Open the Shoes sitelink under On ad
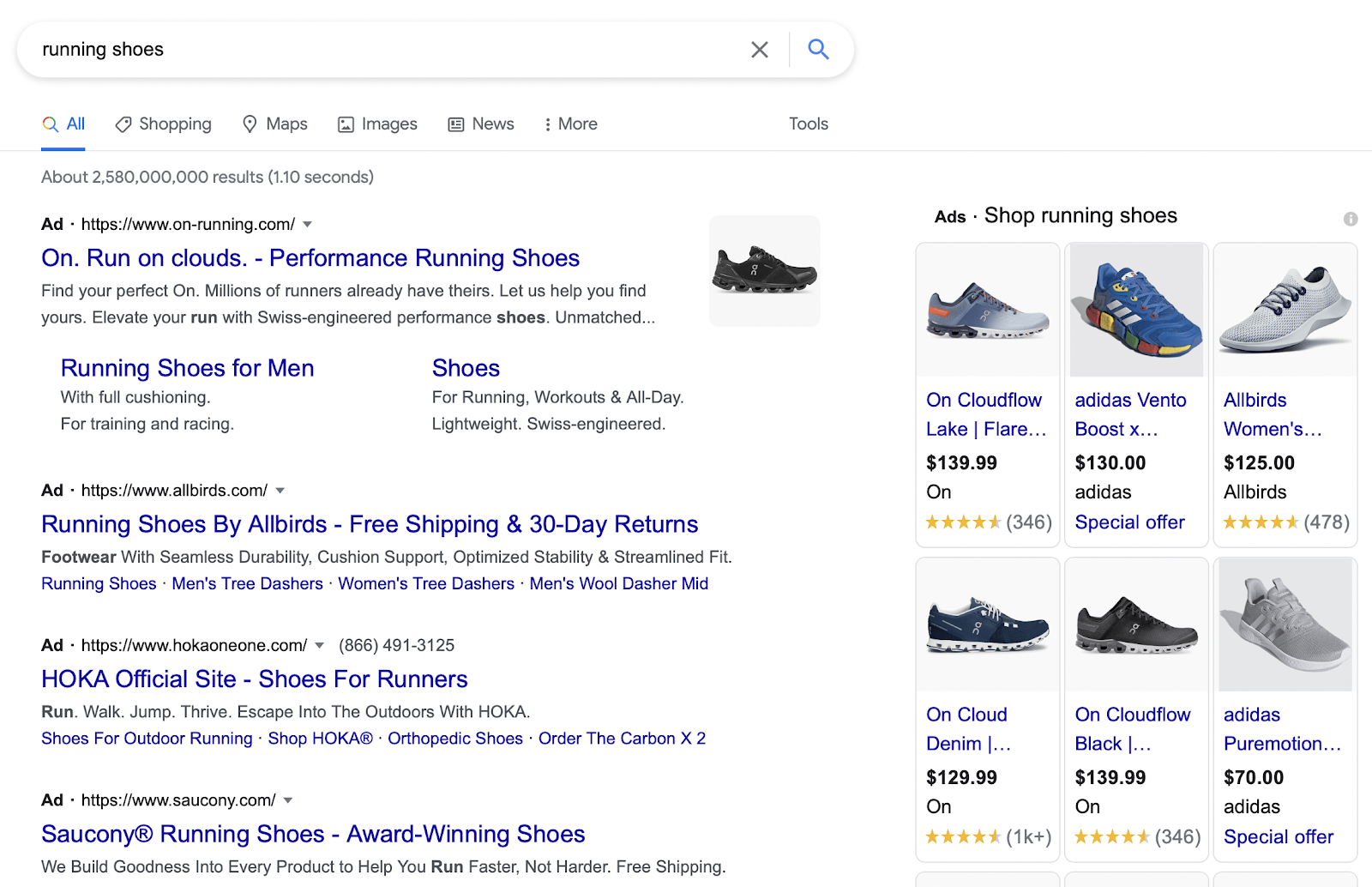The height and width of the screenshot is (887, 1372). [466, 368]
